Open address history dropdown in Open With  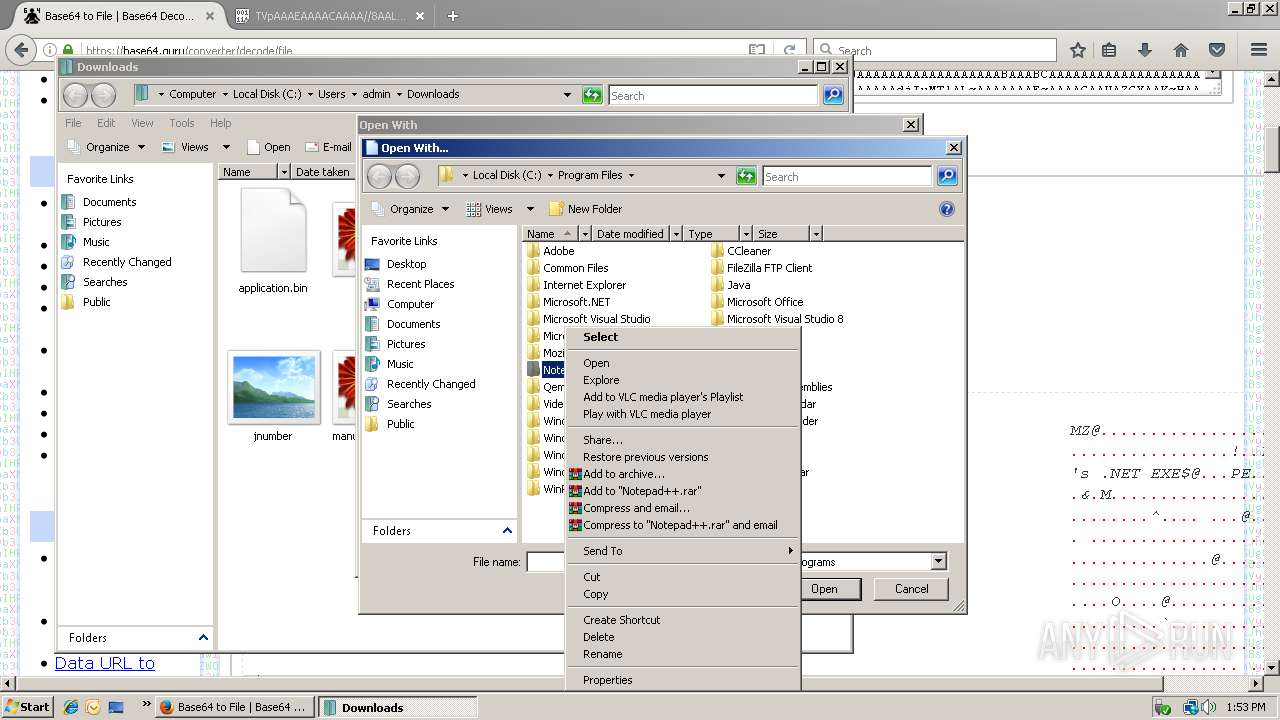[721, 176]
